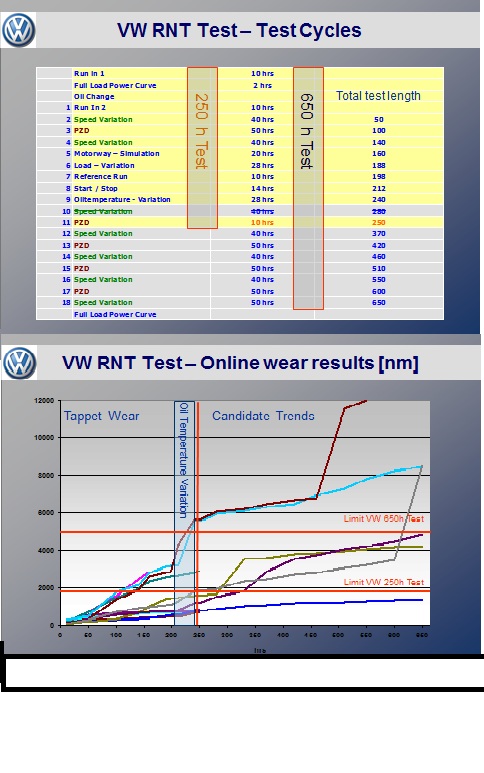Click 'Full Load Power Curve' in bottom row

115,315
